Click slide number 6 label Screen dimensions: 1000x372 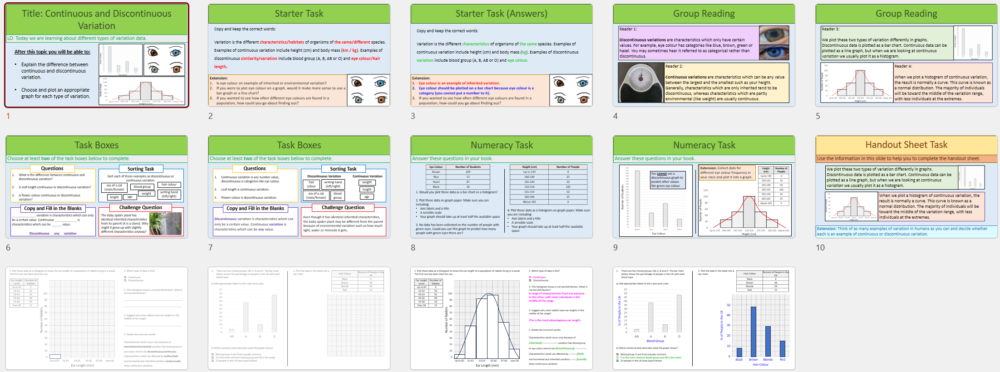[8, 248]
